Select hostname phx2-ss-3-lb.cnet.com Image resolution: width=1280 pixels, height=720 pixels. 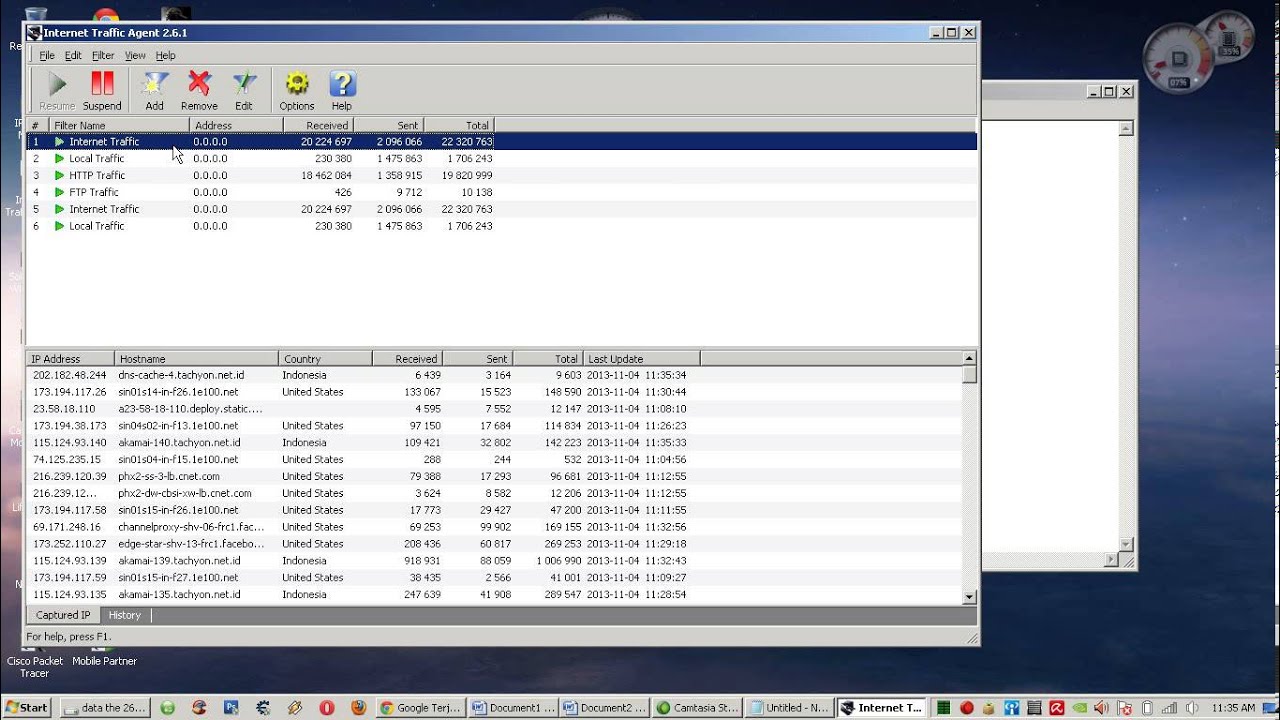[x=169, y=476]
